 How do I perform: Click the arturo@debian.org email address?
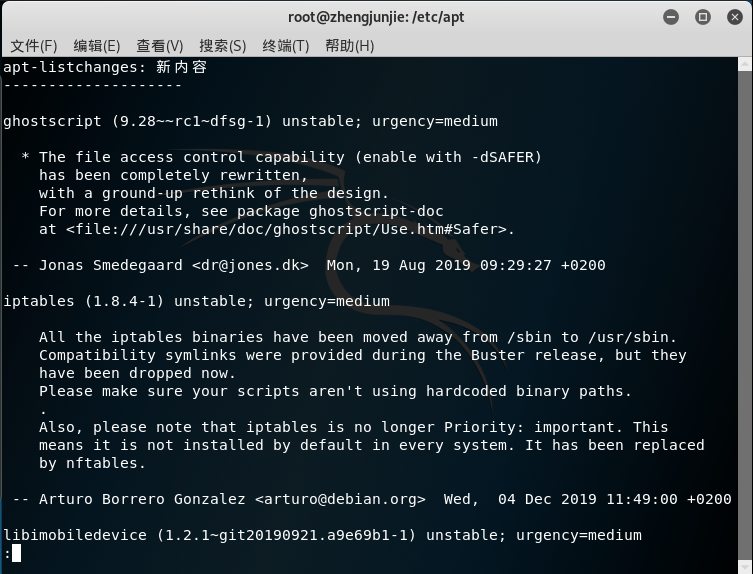[340, 500]
